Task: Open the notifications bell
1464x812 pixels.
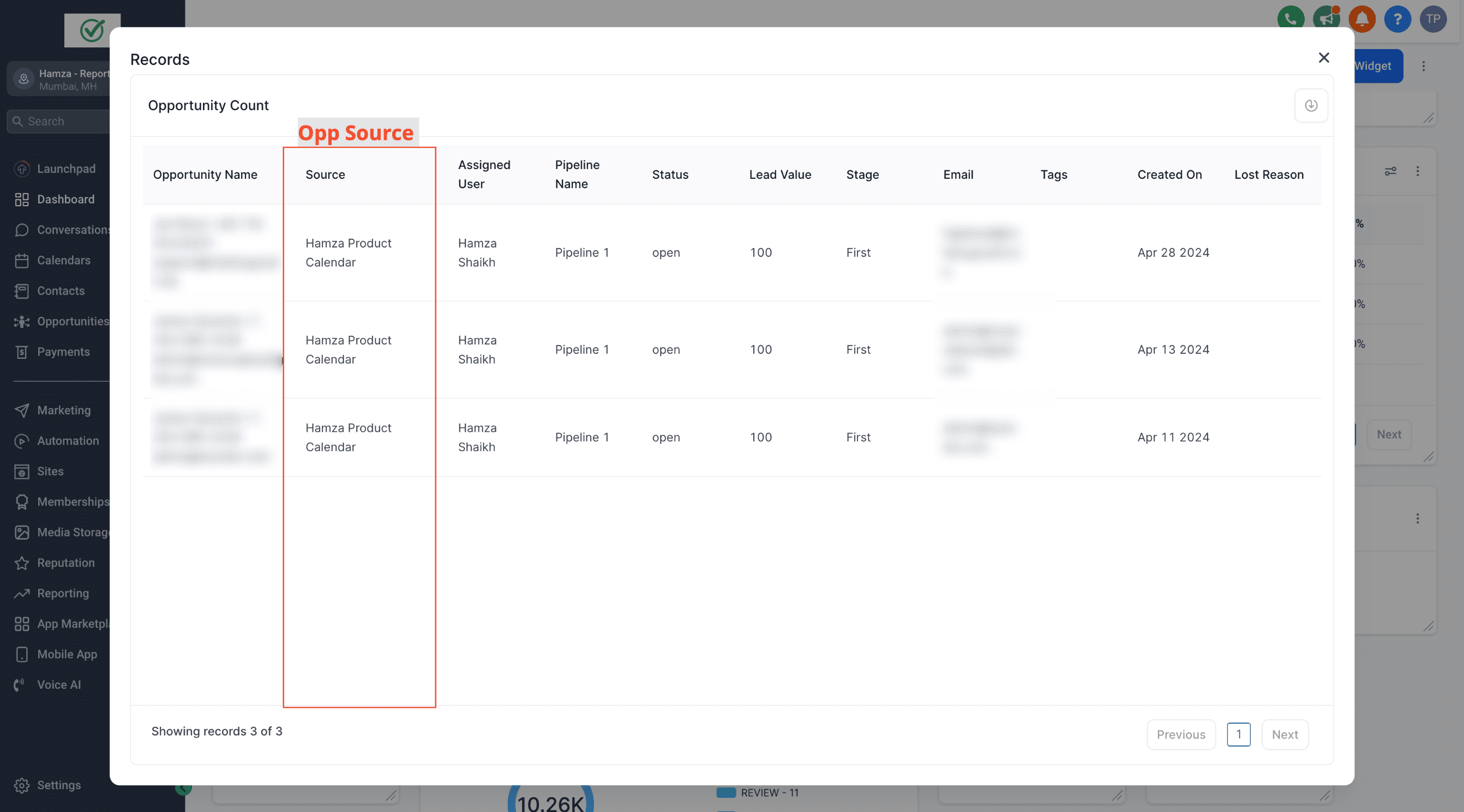Action: click(x=1361, y=19)
